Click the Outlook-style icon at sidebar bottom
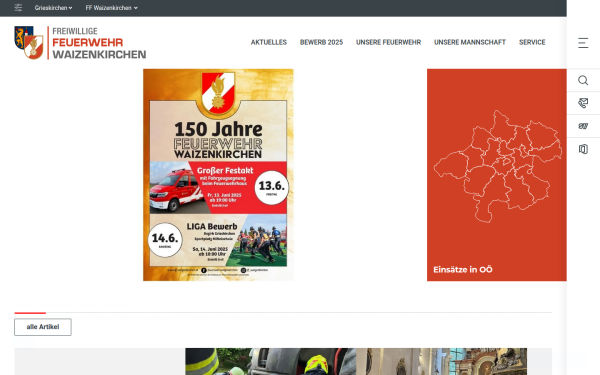Viewport: 600px width, 375px height. coord(583,149)
